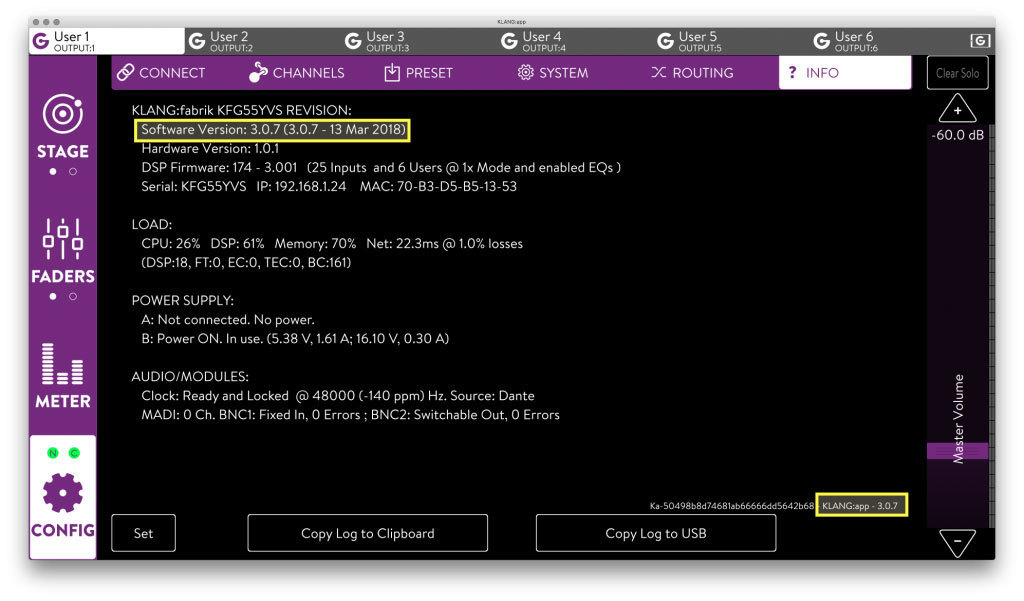Click Copy Log to USB

656,533
